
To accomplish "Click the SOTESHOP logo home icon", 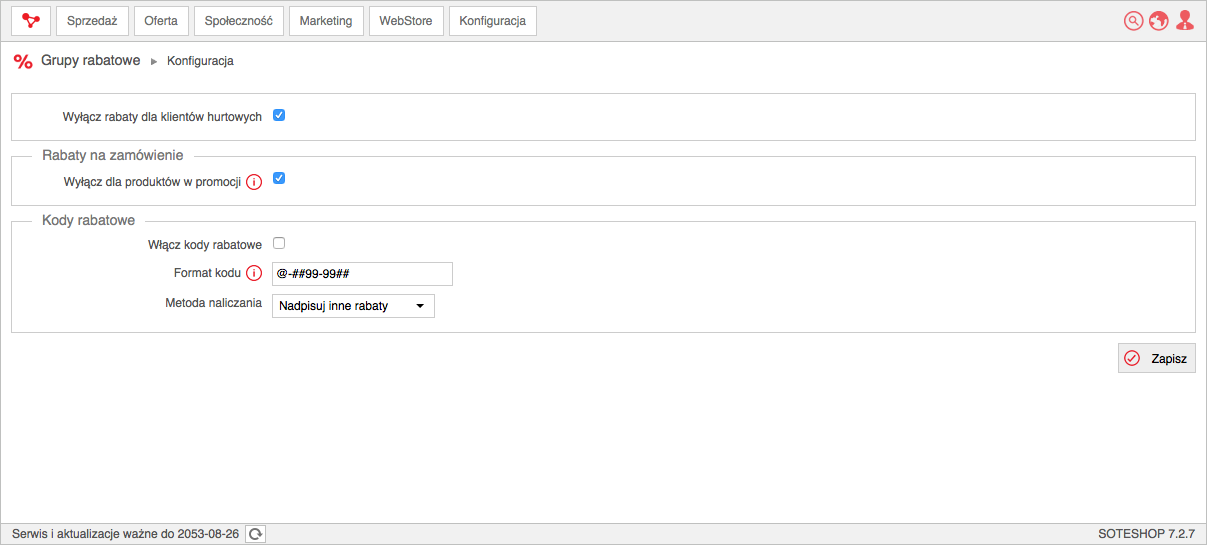I will (x=30, y=21).
